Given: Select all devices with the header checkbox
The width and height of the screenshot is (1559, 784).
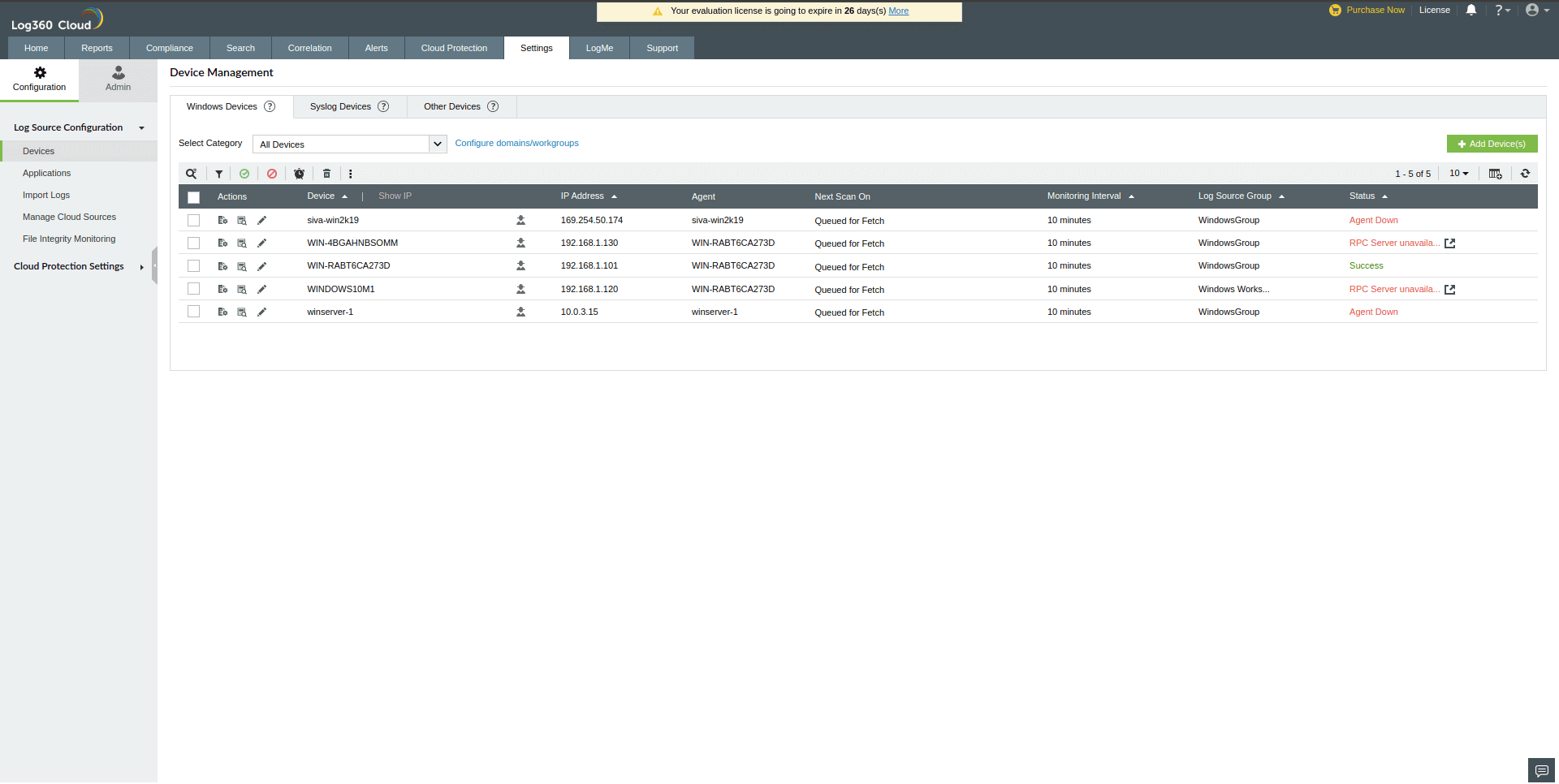Looking at the screenshot, I should (x=193, y=197).
